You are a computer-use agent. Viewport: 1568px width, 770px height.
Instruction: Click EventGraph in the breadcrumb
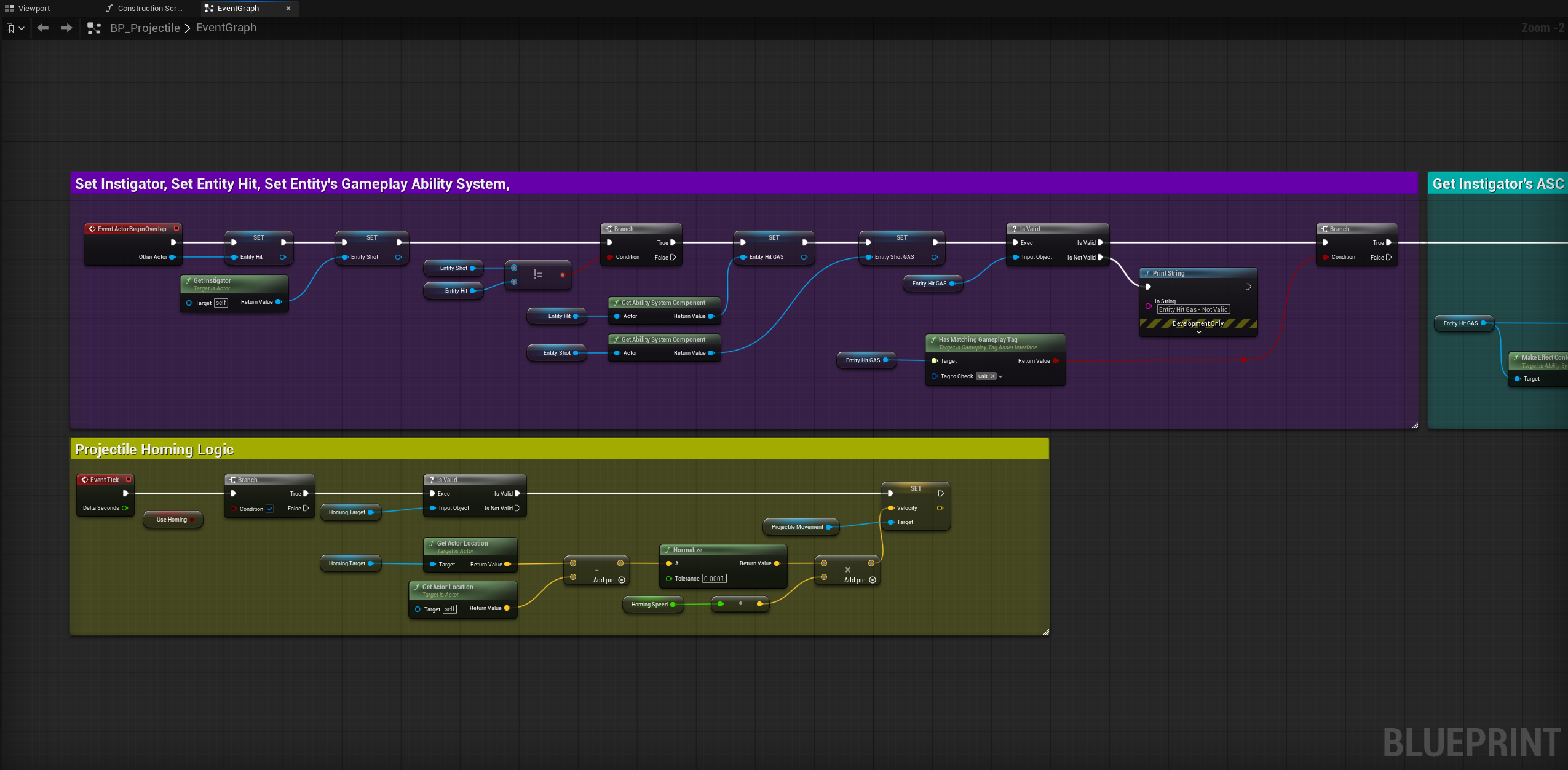coord(226,28)
